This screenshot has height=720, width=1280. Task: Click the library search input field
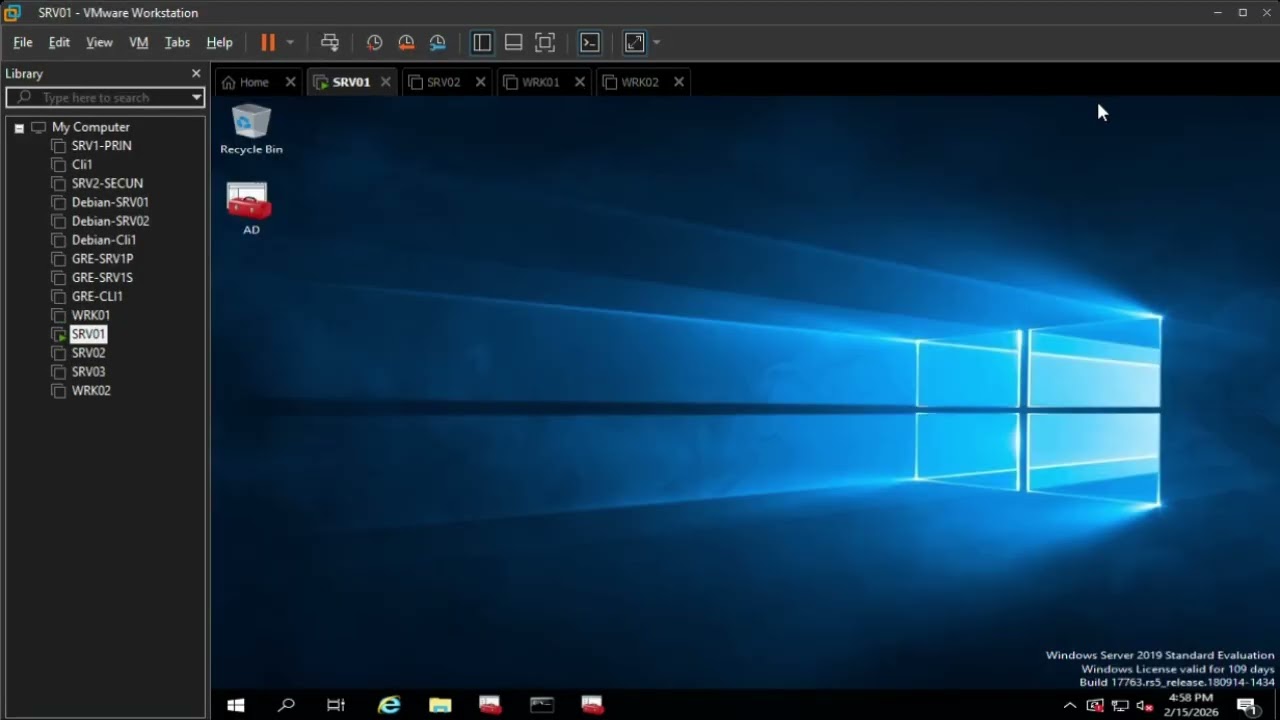tap(105, 98)
